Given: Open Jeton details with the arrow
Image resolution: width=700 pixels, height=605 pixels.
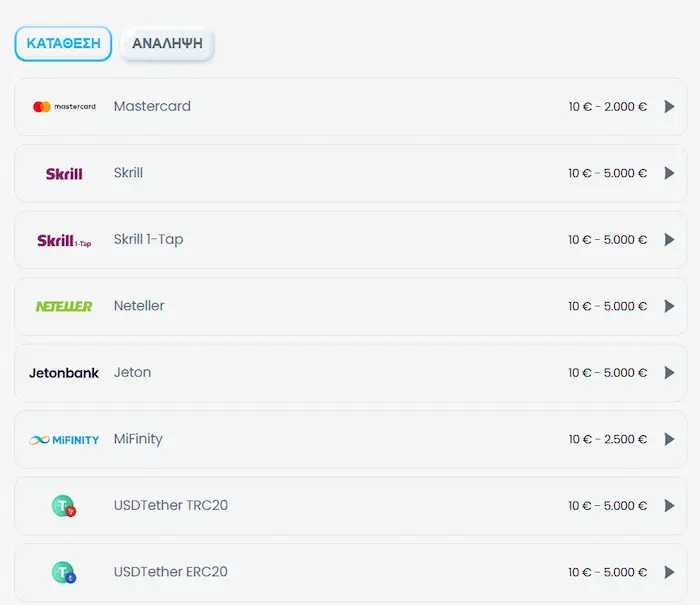Looking at the screenshot, I should coord(669,373).
